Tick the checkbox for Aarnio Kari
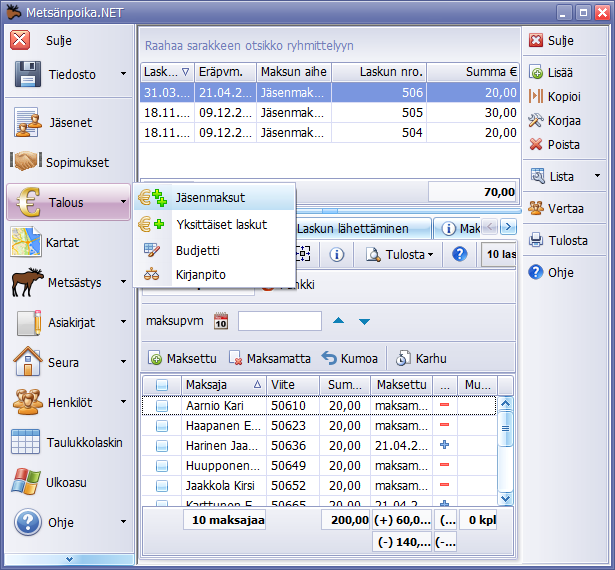615x570 pixels. click(162, 406)
